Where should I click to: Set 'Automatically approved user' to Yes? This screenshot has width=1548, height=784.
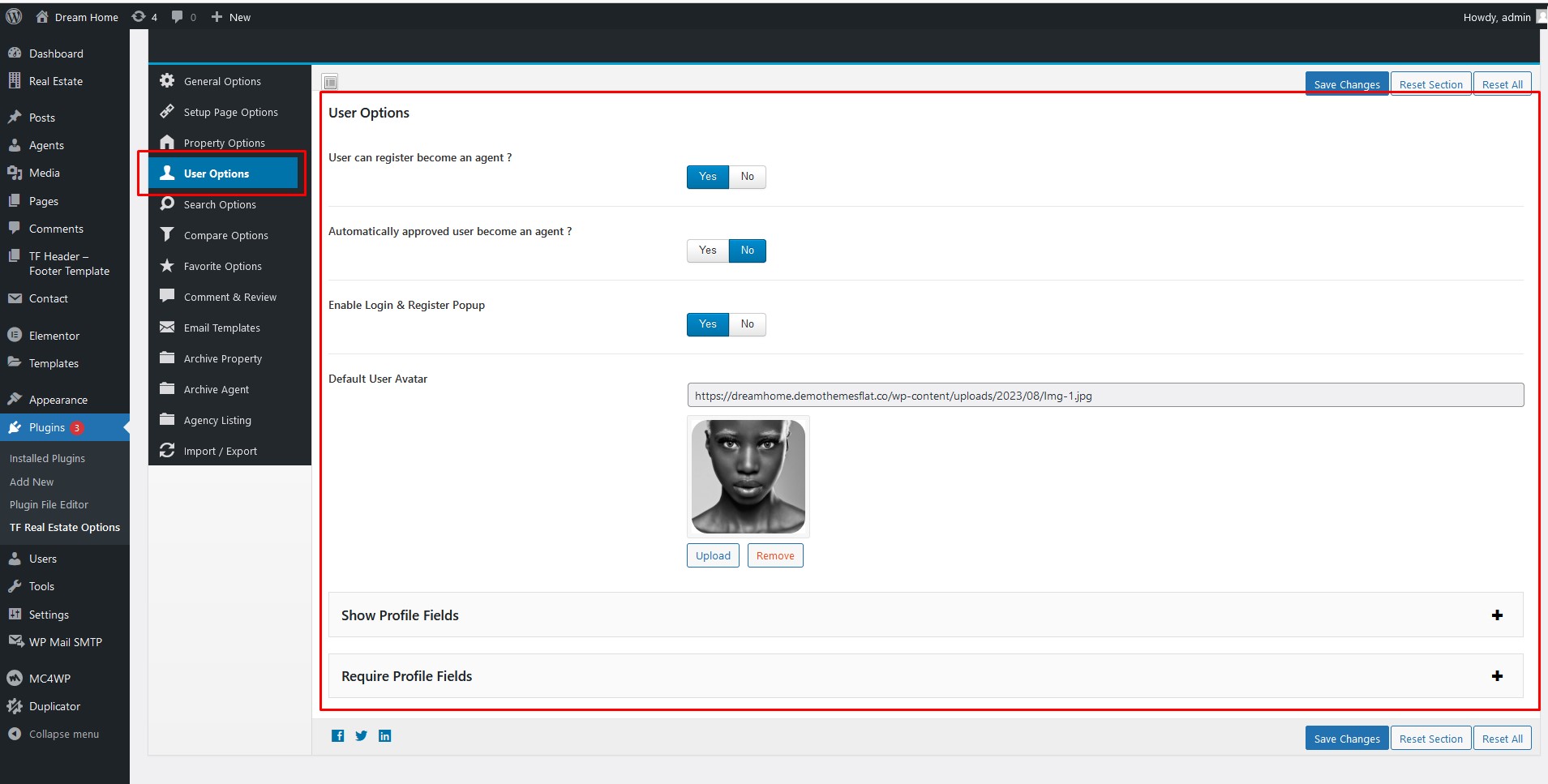(x=708, y=251)
